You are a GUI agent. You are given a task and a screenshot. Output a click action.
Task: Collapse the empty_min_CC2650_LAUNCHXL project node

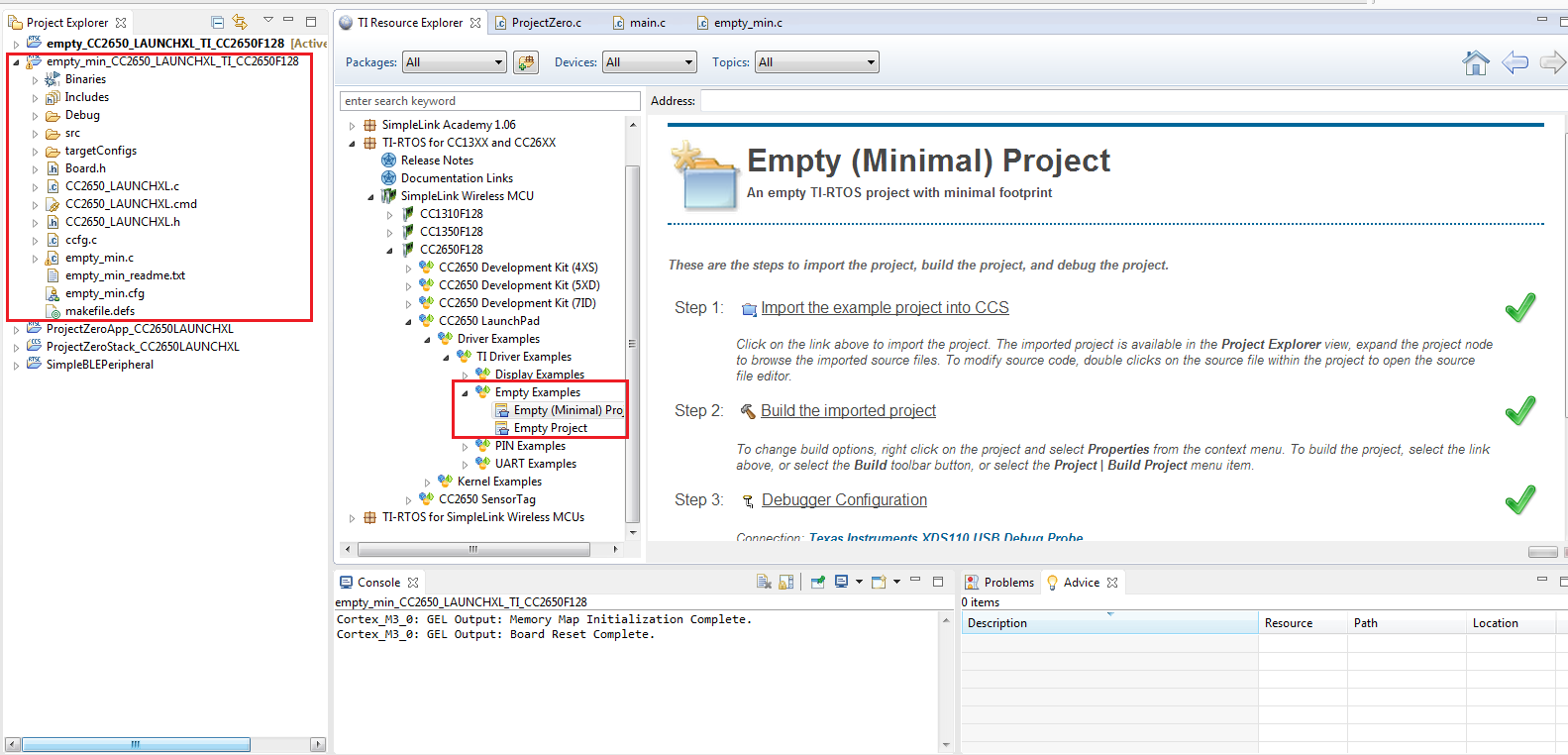pos(16,61)
